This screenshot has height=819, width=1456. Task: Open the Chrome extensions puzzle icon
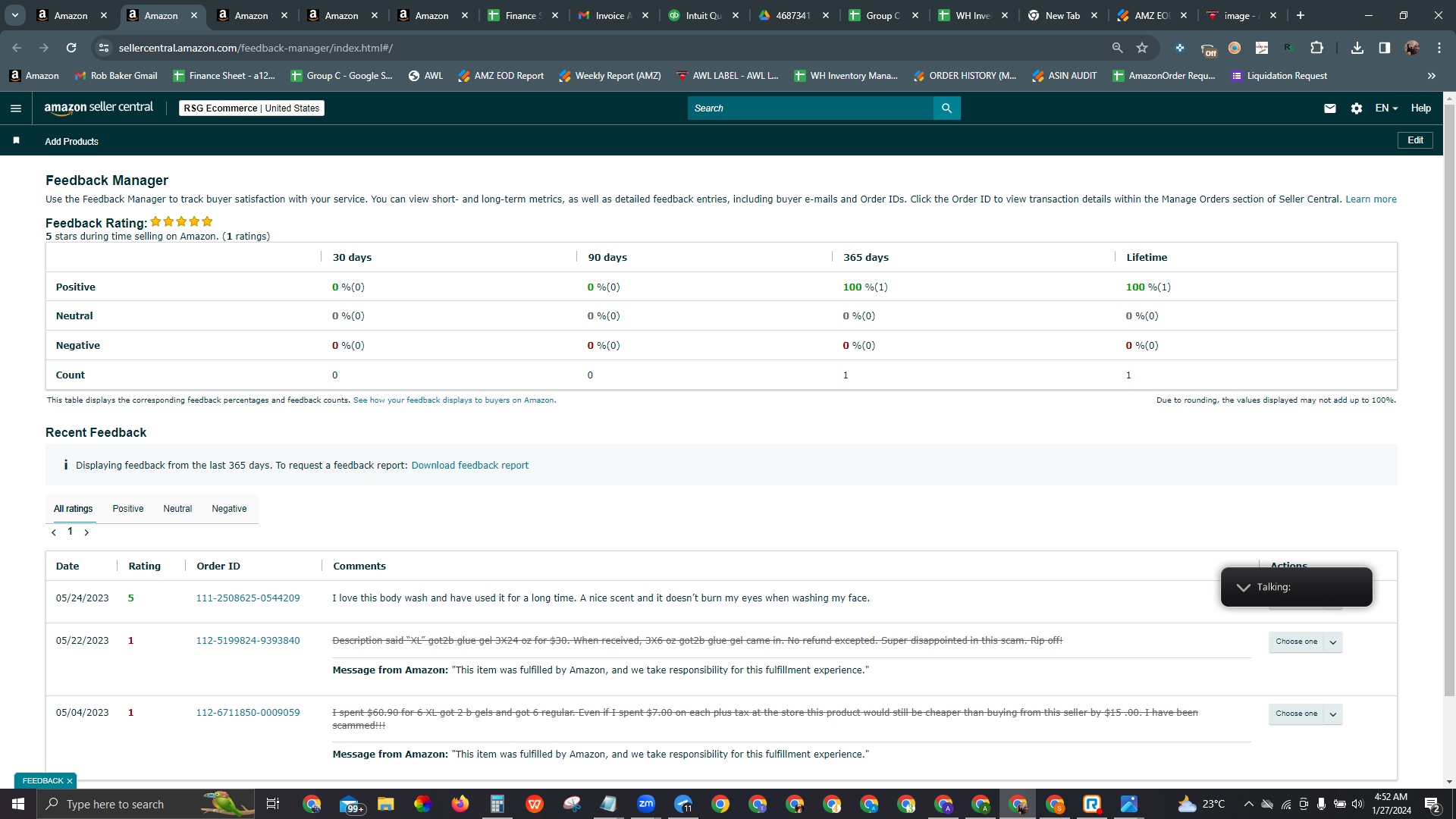1317,48
